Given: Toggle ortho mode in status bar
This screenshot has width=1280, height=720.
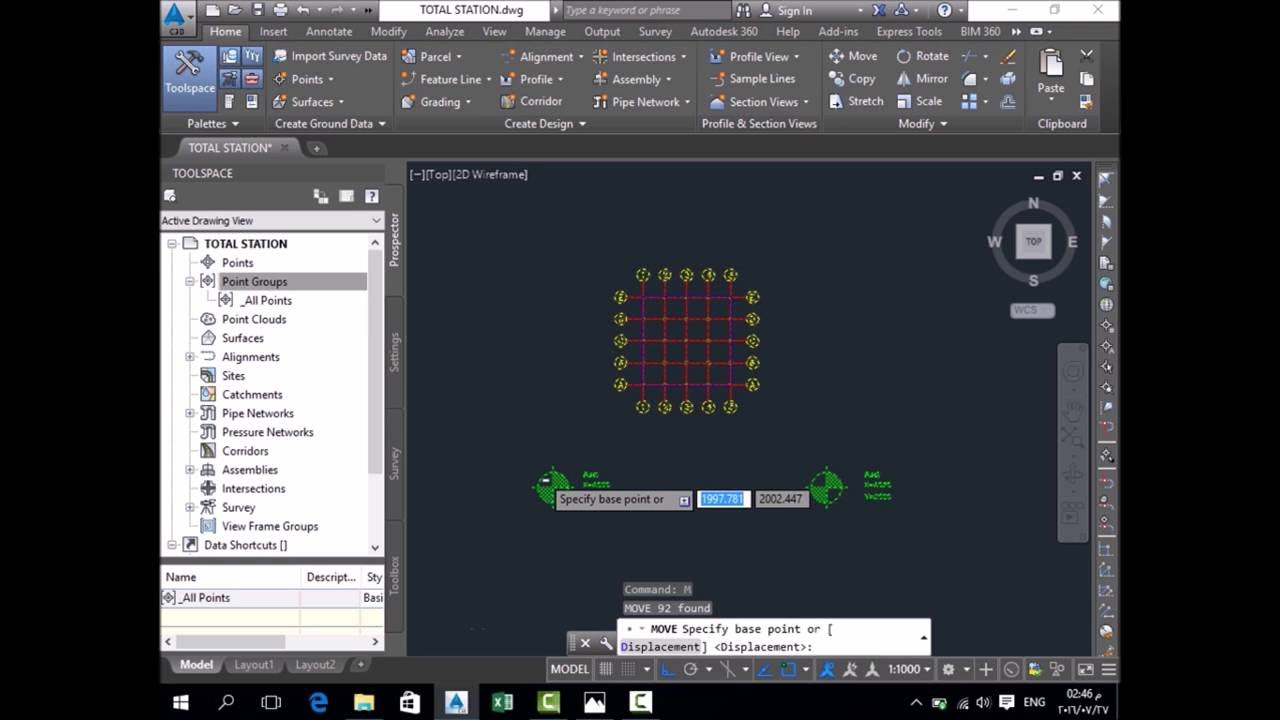Looking at the screenshot, I should coord(668,669).
